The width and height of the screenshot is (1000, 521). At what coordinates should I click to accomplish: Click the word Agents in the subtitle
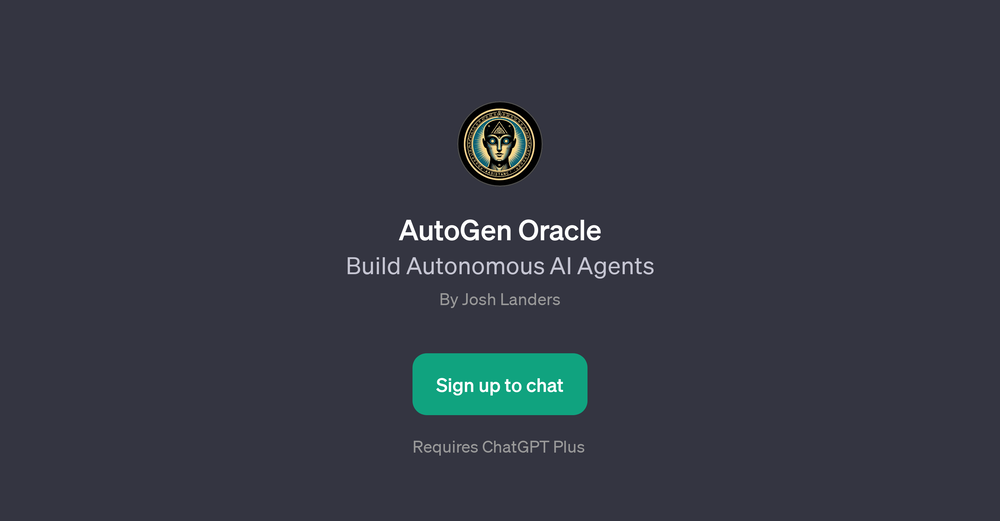coord(615,267)
